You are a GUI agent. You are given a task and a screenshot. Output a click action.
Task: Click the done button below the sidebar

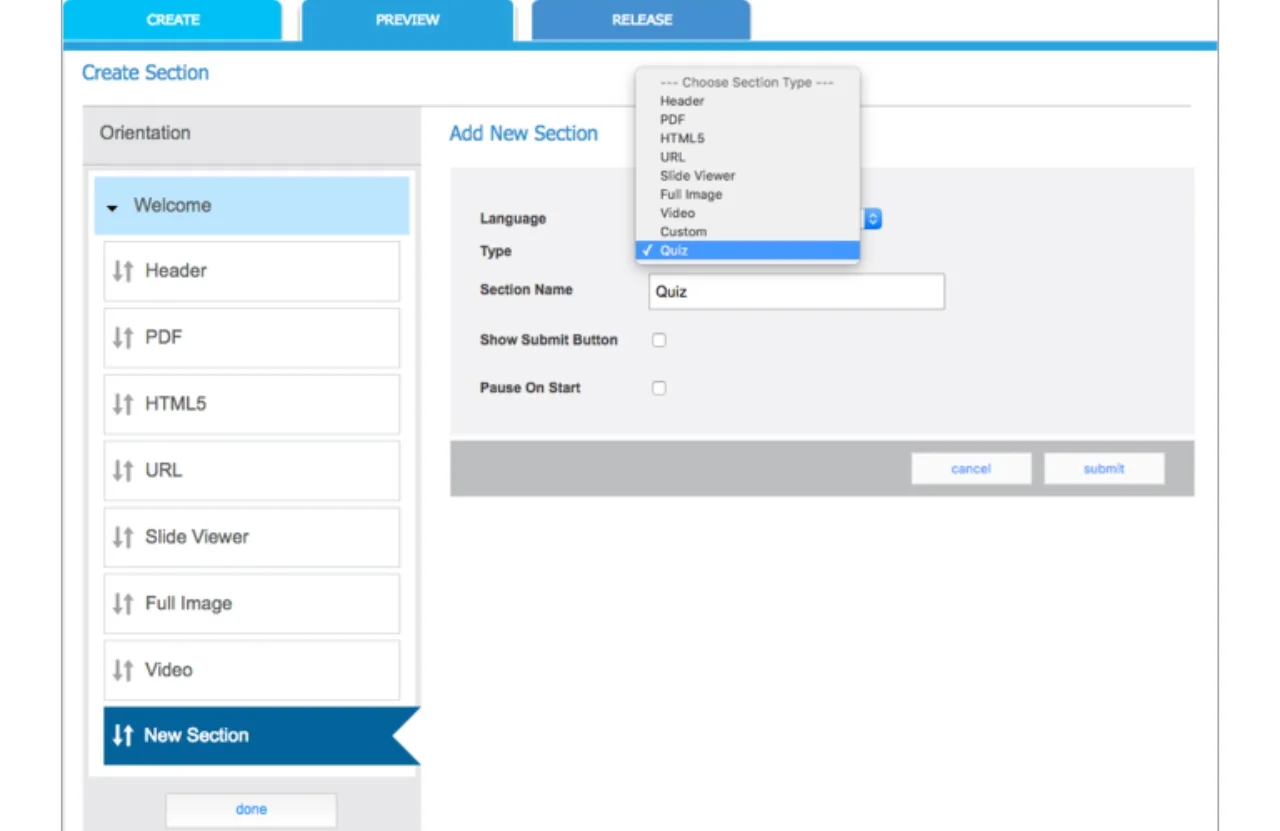251,809
